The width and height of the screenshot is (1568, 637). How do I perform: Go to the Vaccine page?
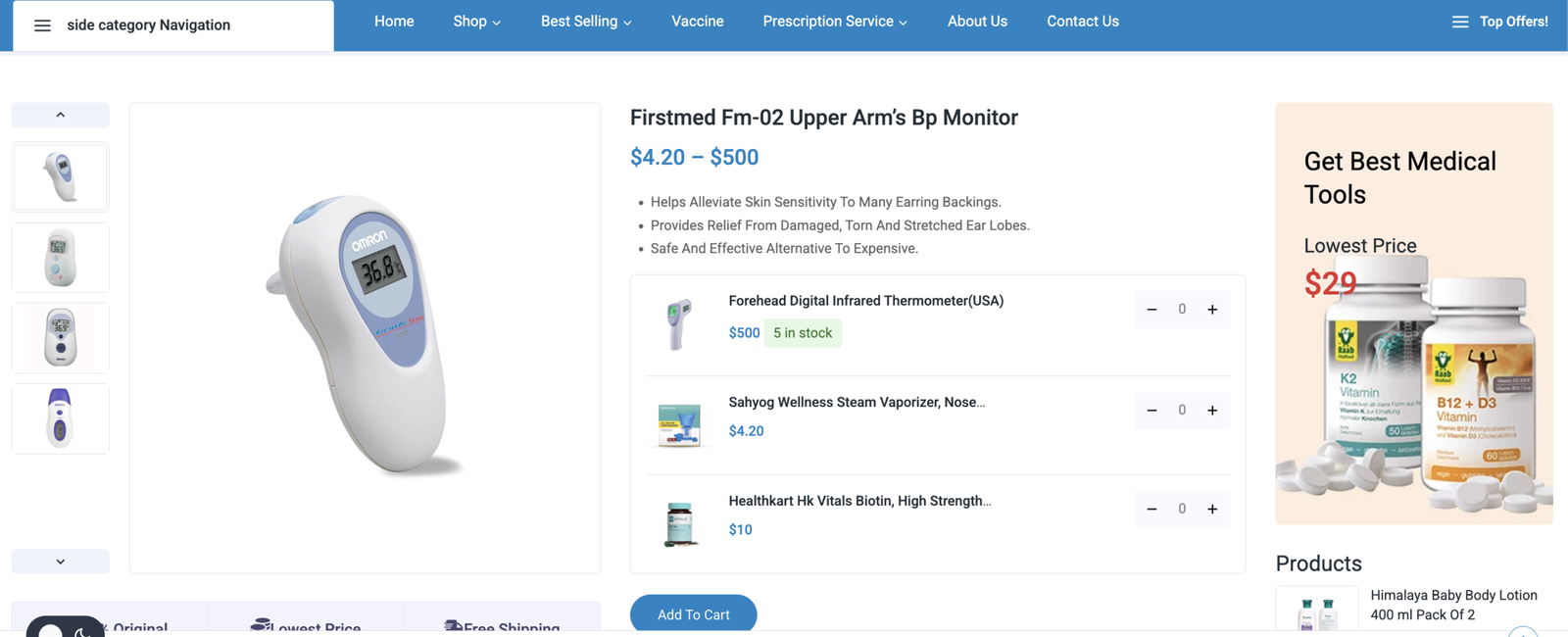coord(697,22)
